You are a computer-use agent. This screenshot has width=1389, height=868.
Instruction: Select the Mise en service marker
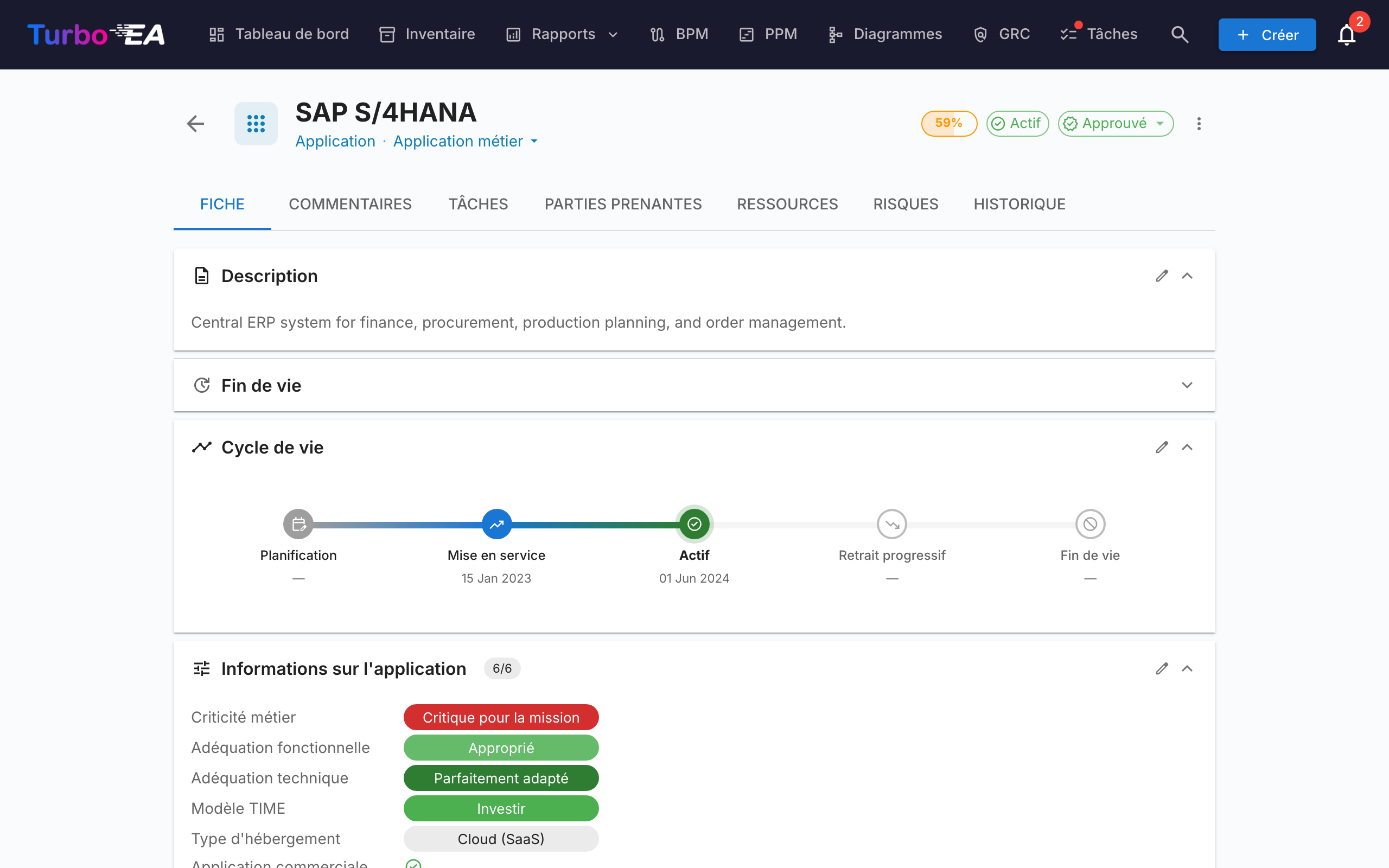[496, 524]
